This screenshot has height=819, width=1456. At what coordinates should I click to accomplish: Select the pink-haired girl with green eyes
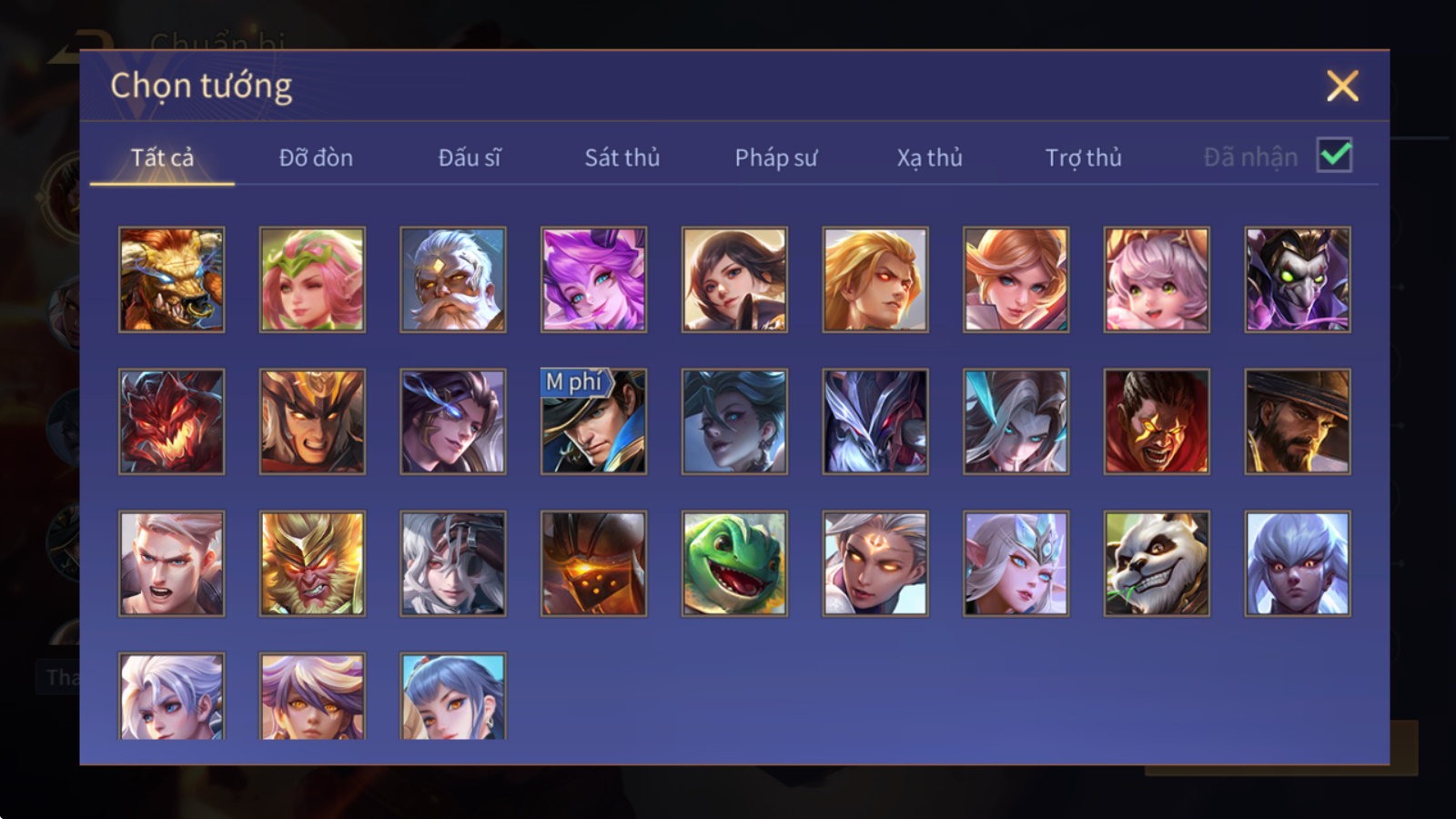pyautogui.click(x=1157, y=279)
